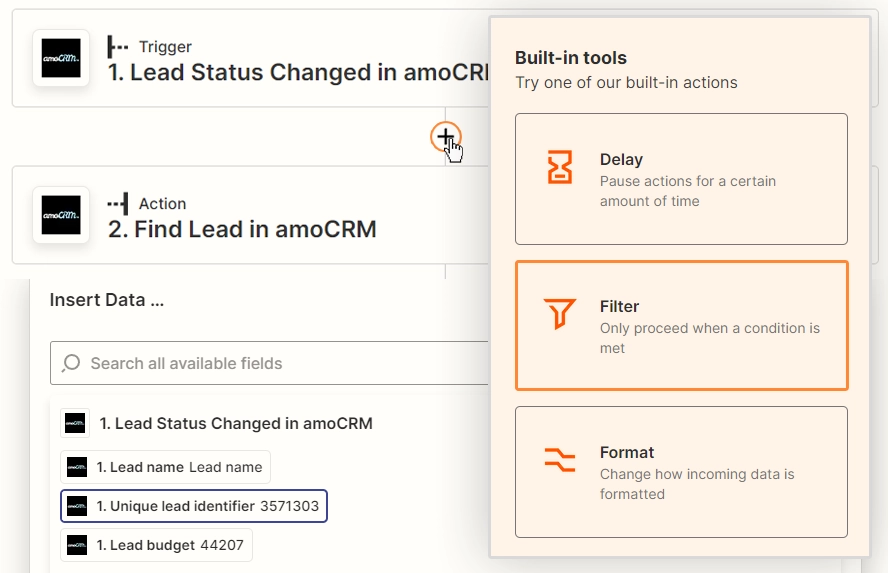The height and width of the screenshot is (573, 888).
Task: Select the Filter funnel icon
Action: tap(560, 313)
